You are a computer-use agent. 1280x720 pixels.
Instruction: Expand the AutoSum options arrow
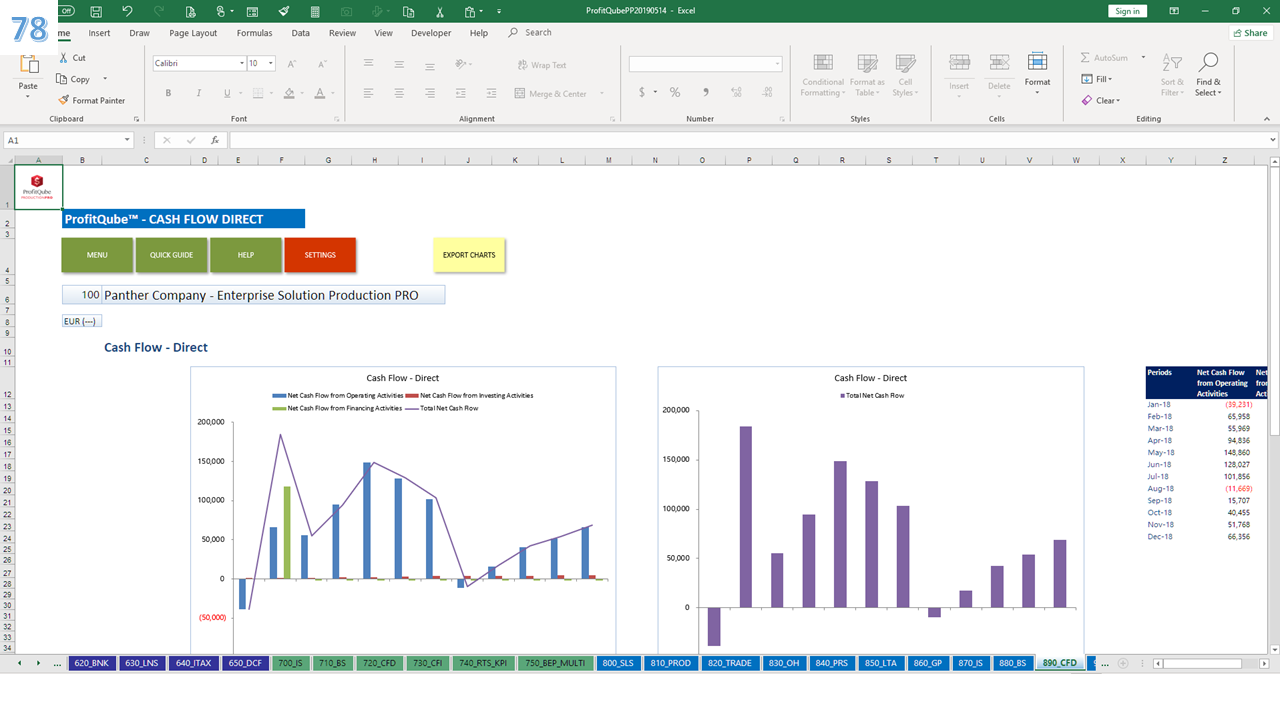1143,58
